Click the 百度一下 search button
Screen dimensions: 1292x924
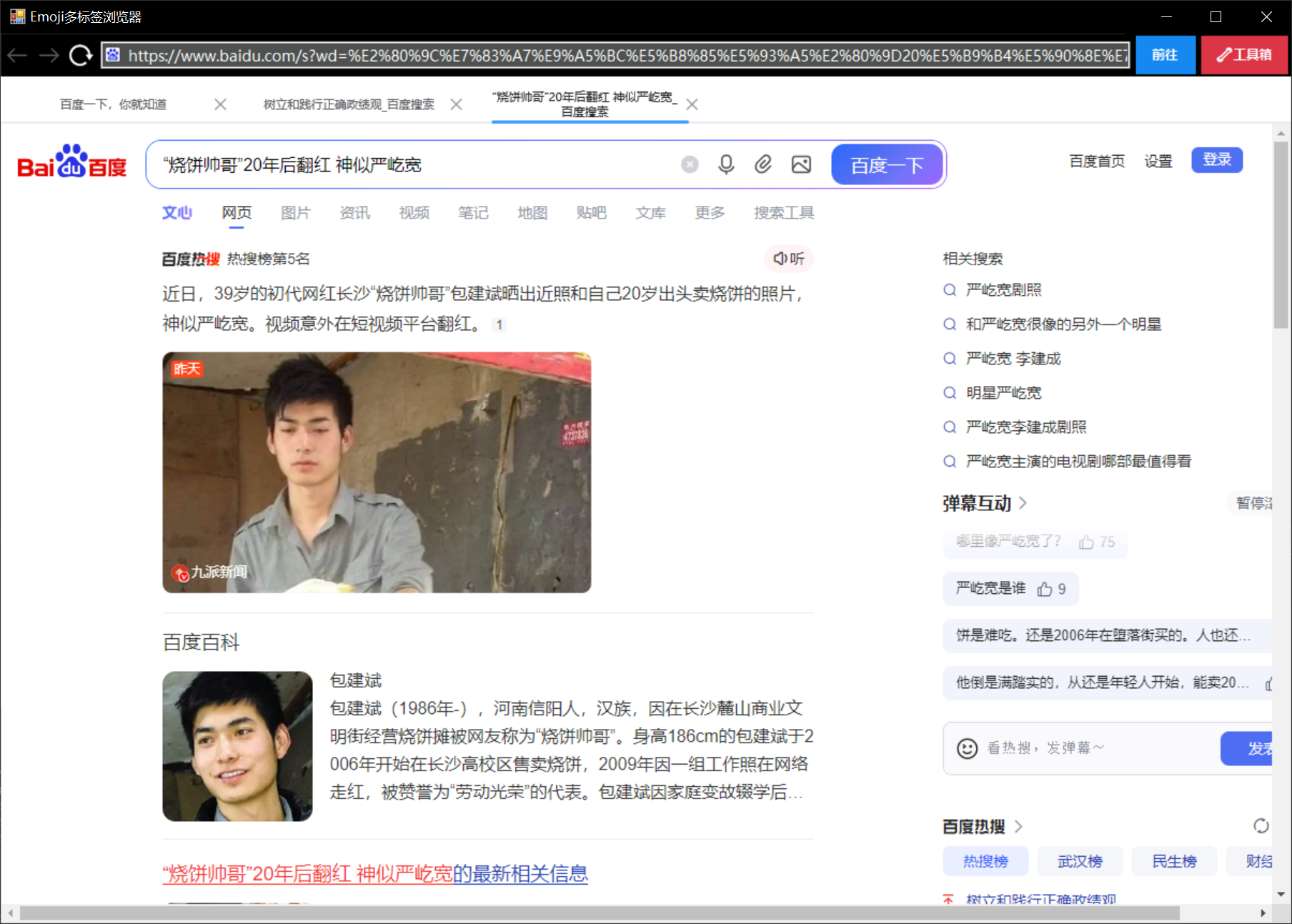(887, 164)
